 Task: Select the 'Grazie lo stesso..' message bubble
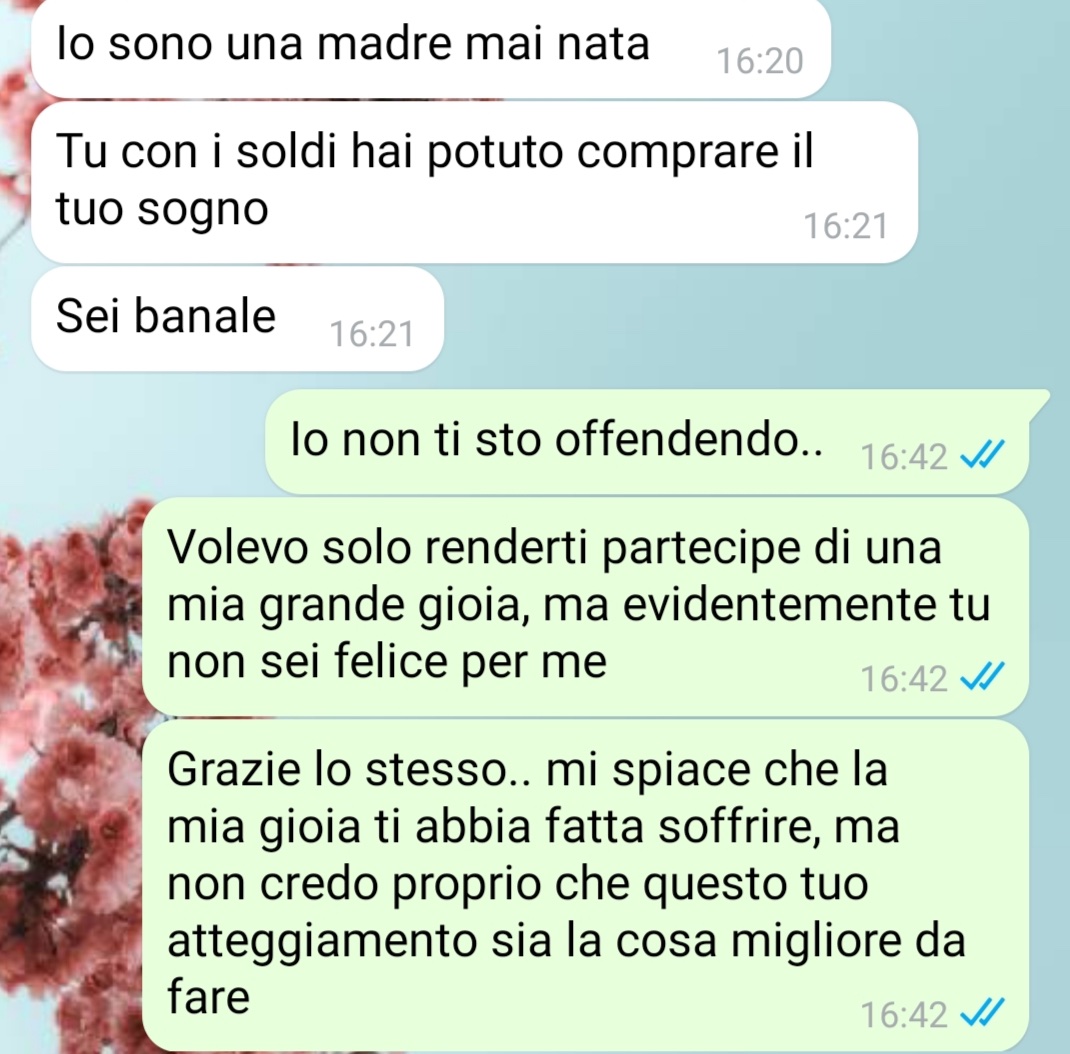[585, 885]
